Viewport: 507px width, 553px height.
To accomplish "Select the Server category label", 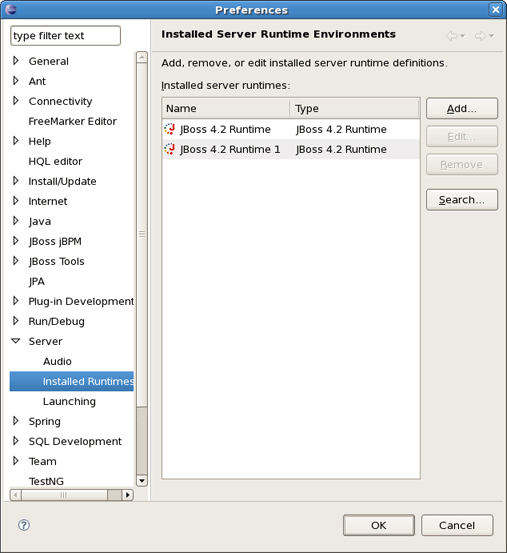I will (x=45, y=341).
